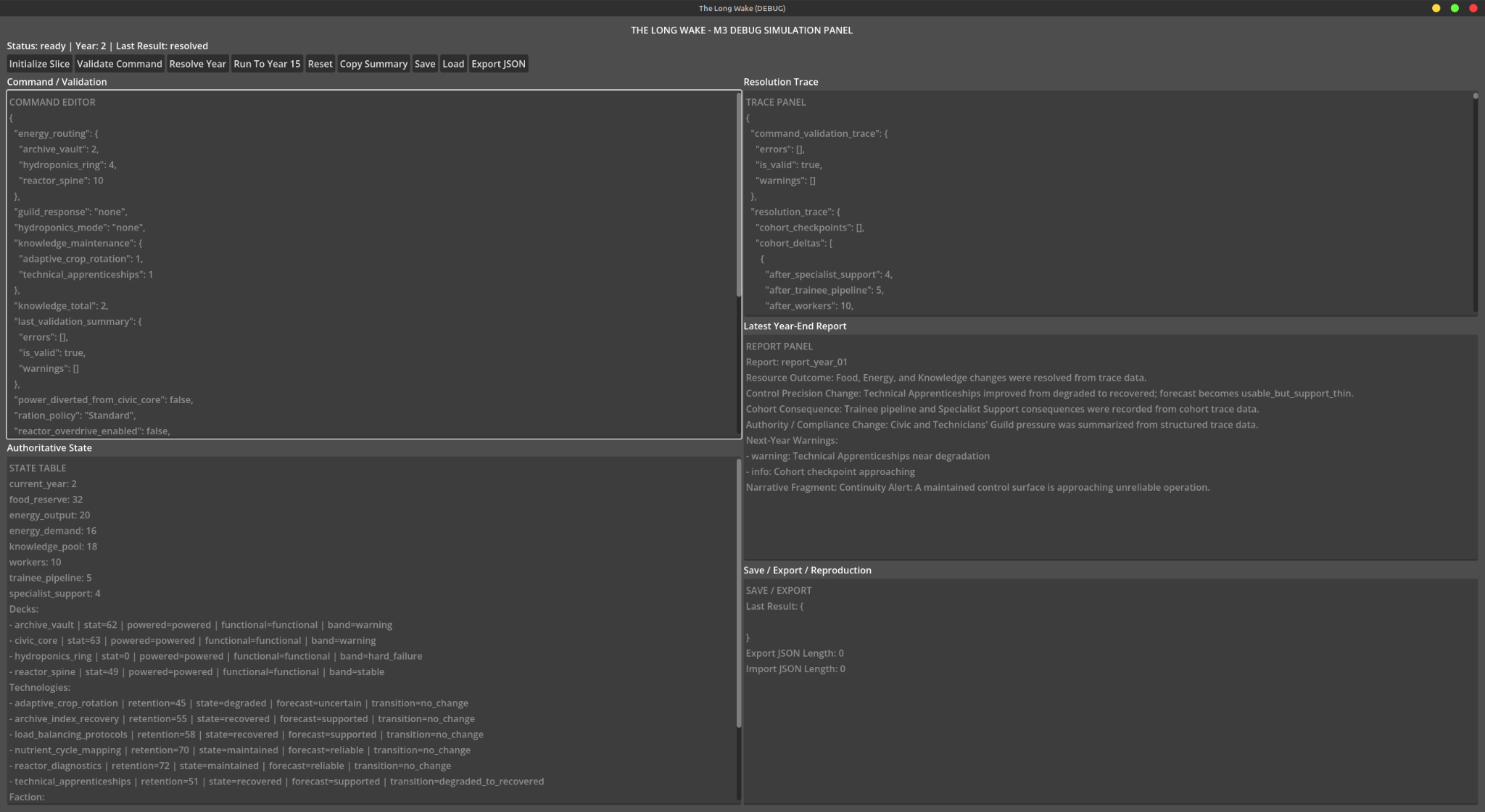Click the green maximize window button
Screen dimensions: 1485x812
(x=1455, y=8)
